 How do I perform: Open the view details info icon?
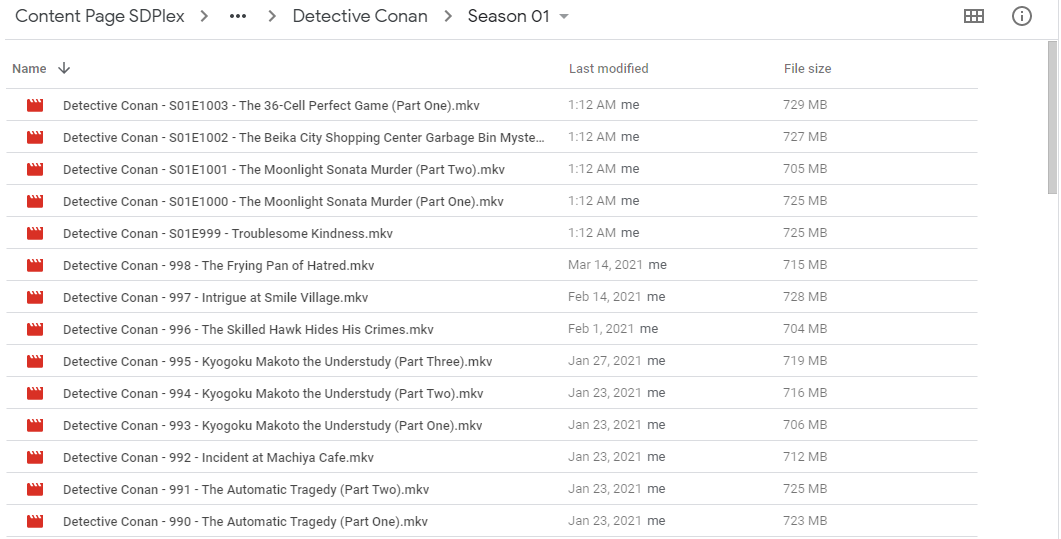(x=1021, y=17)
